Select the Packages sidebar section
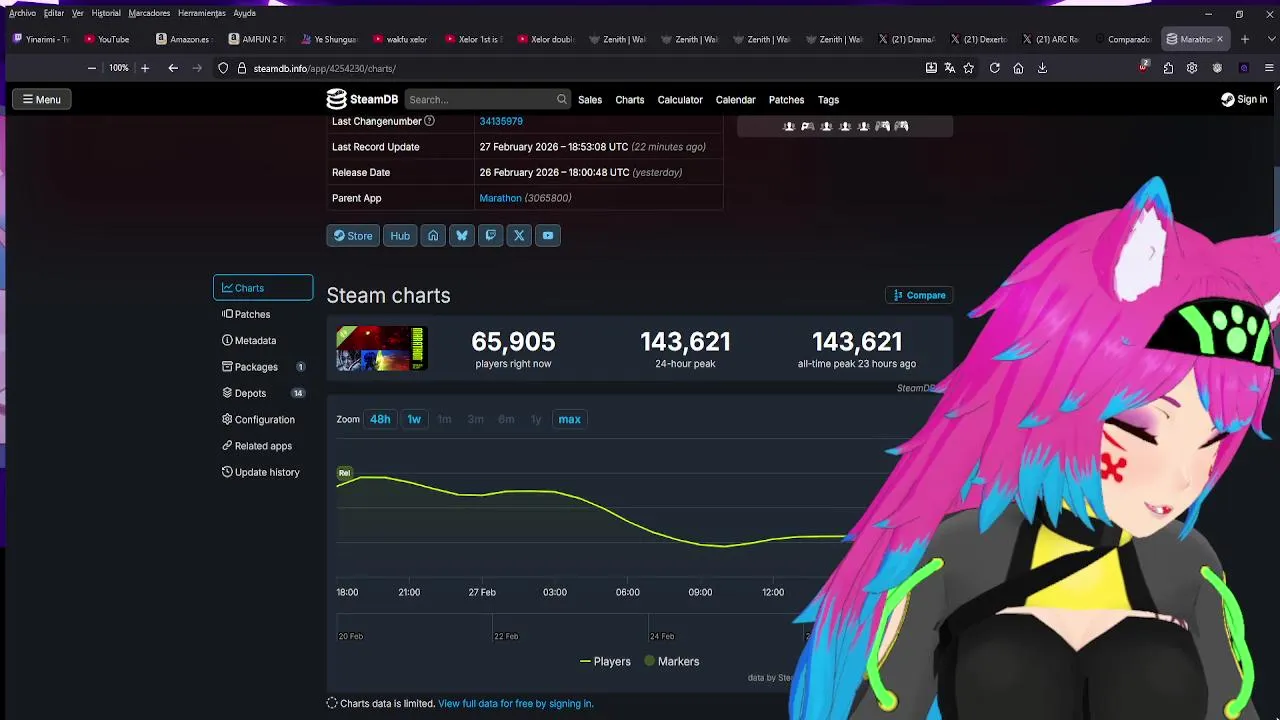The image size is (1280, 720). click(x=263, y=367)
